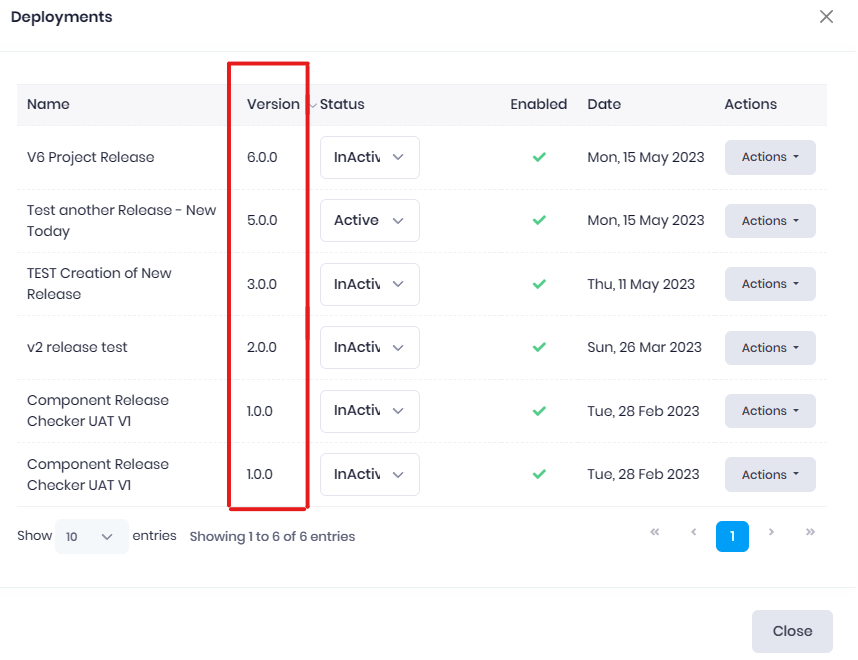
Task: Select page 1 in pagination
Action: pos(732,537)
